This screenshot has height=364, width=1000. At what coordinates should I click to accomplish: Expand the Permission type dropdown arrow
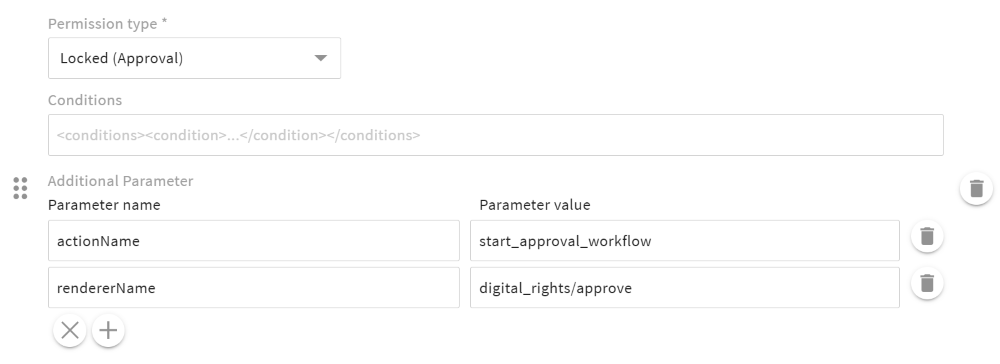pyautogui.click(x=321, y=58)
